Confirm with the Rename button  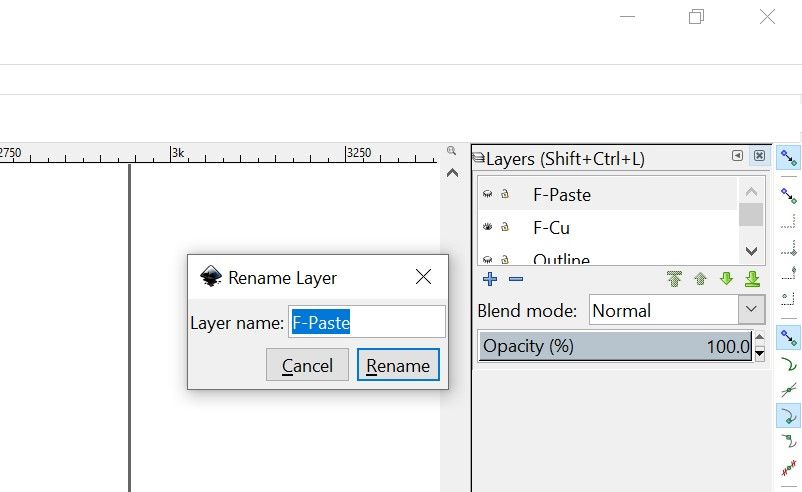398,365
